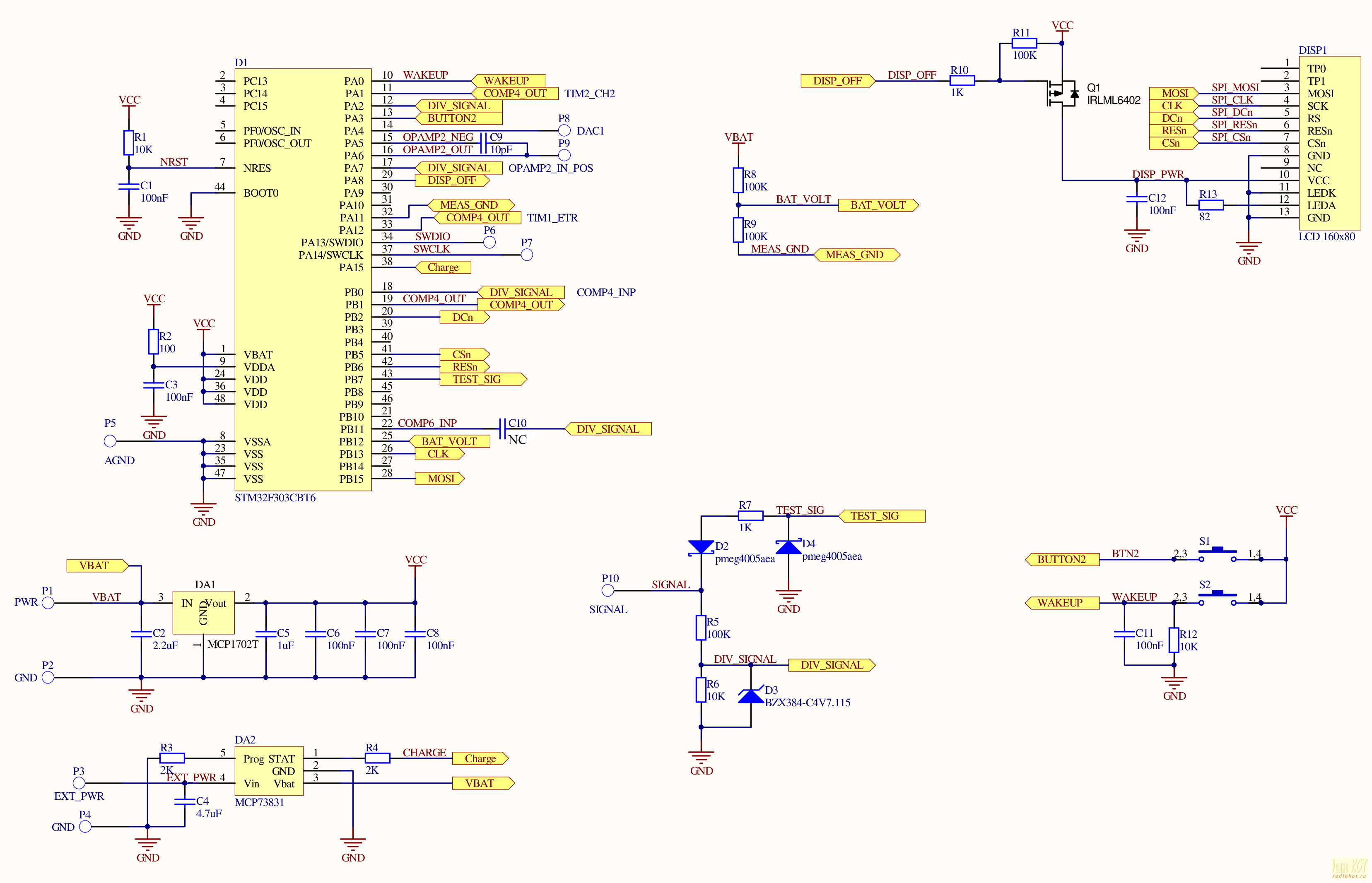Click the Q1 IRLML6402 MOSFET symbol
1372x883 pixels.
click(1062, 94)
